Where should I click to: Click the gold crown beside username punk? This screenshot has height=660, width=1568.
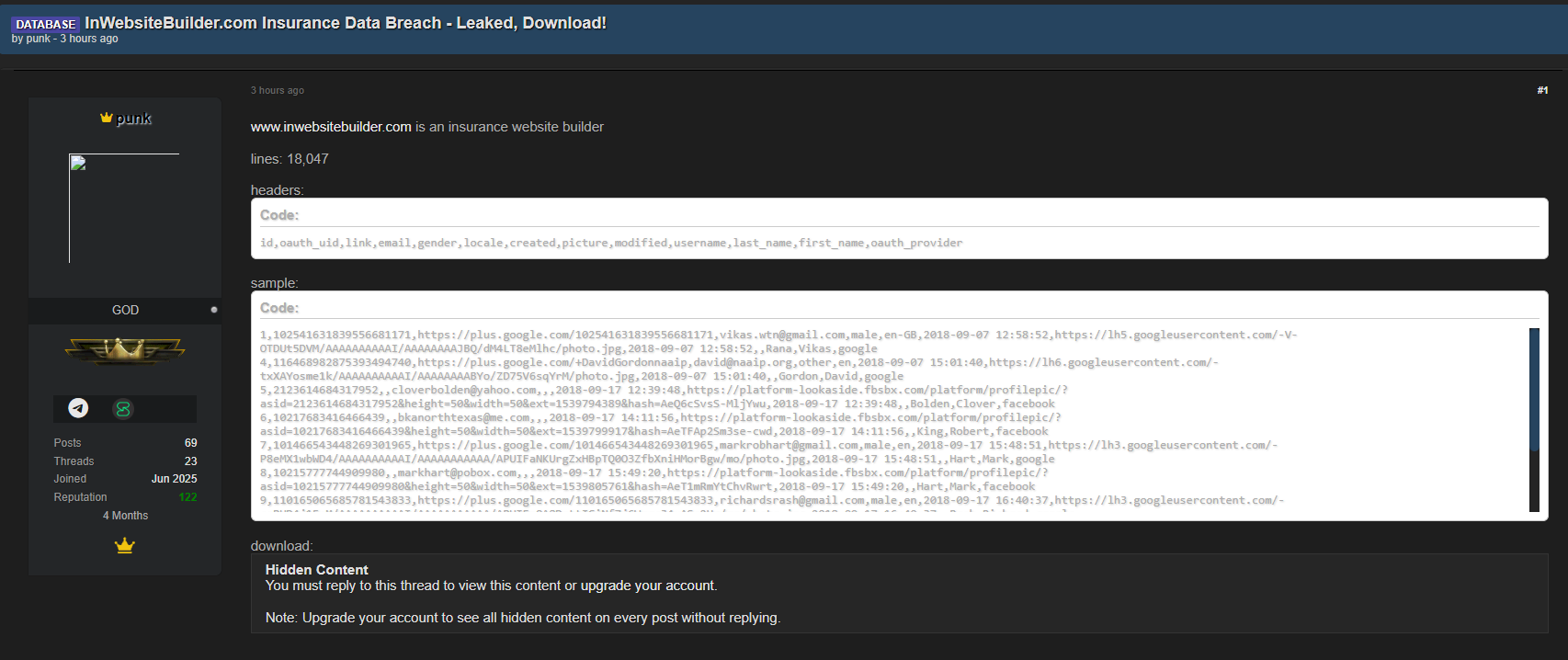pos(107,118)
